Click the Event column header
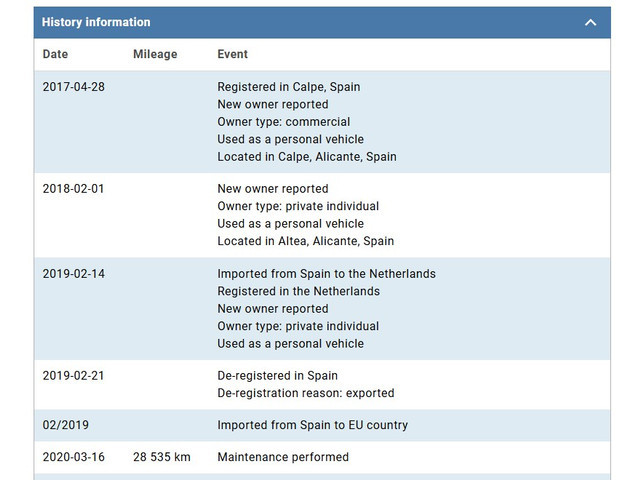 coord(232,54)
